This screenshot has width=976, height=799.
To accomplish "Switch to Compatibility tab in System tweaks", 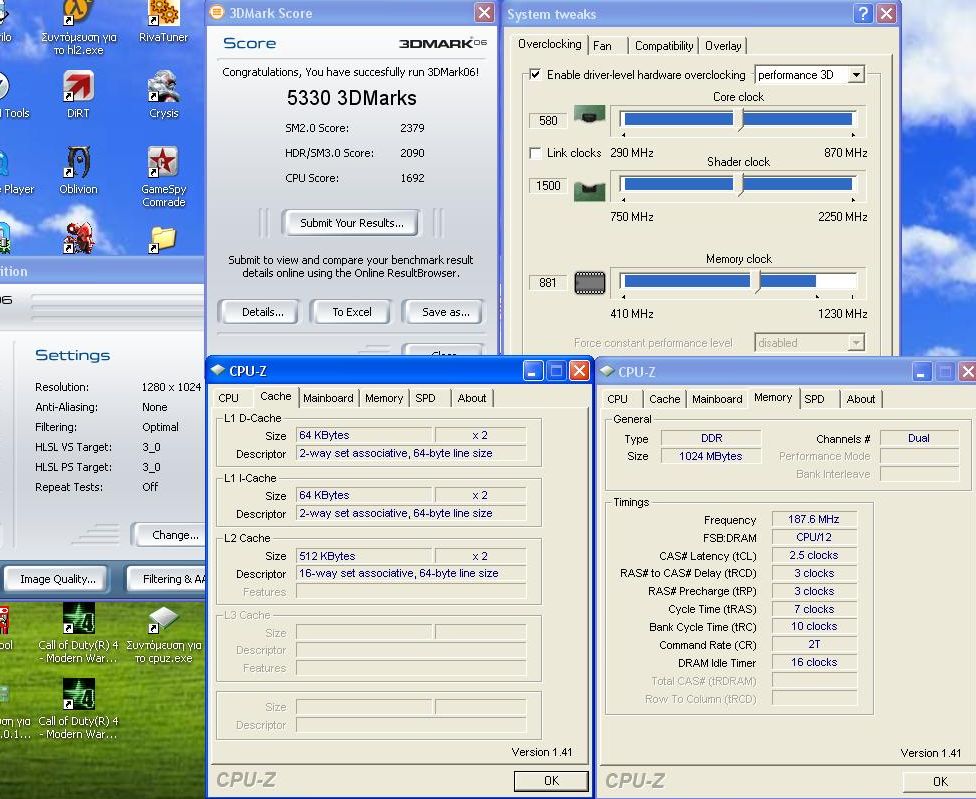I will pyautogui.click(x=664, y=45).
